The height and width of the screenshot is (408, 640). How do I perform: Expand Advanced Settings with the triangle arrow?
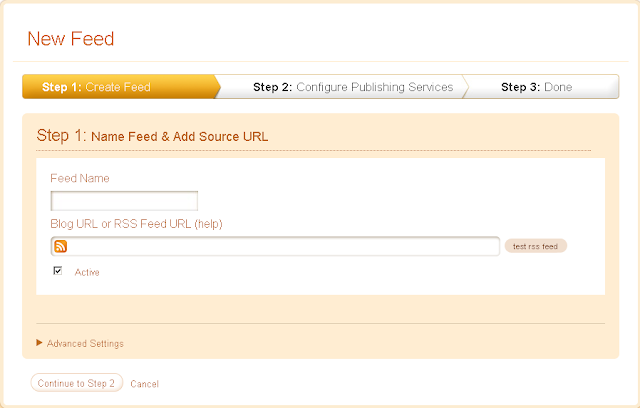pos(39,342)
